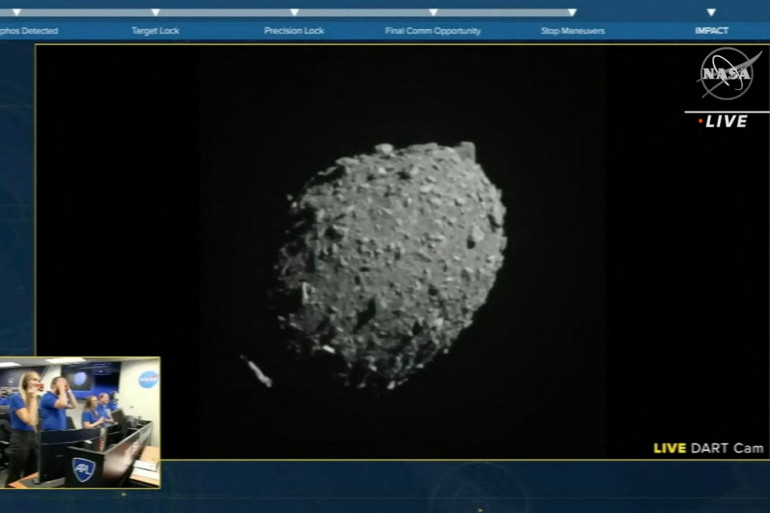This screenshot has width=770, height=513.
Task: Select the triangle marker above Stop Maneuvers
Action: tap(572, 12)
